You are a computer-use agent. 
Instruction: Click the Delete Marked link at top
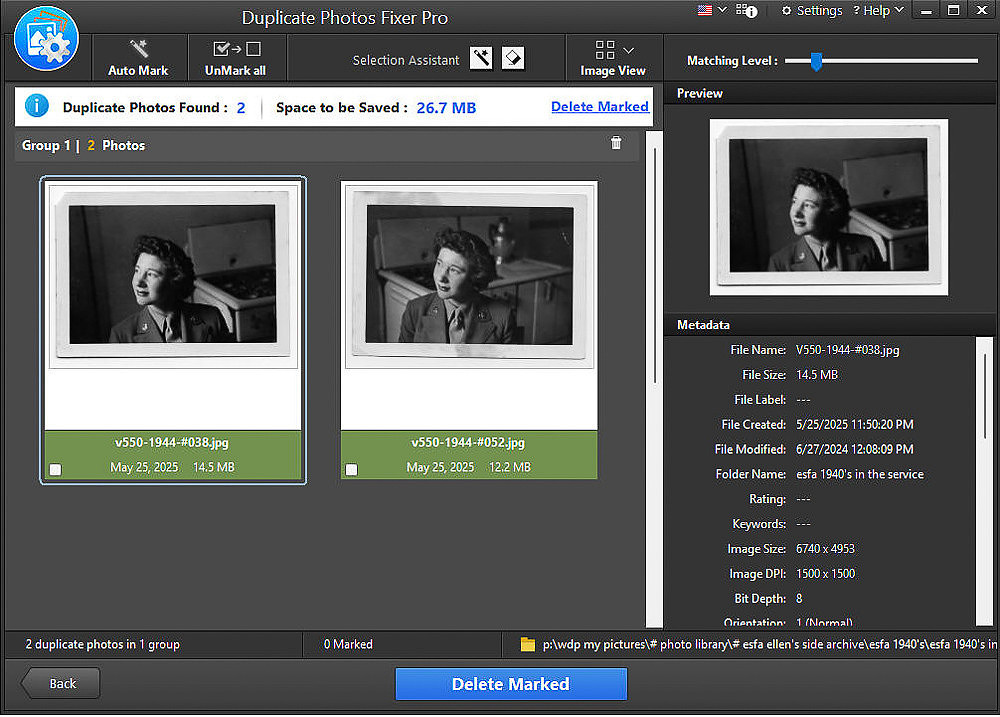pyautogui.click(x=599, y=107)
